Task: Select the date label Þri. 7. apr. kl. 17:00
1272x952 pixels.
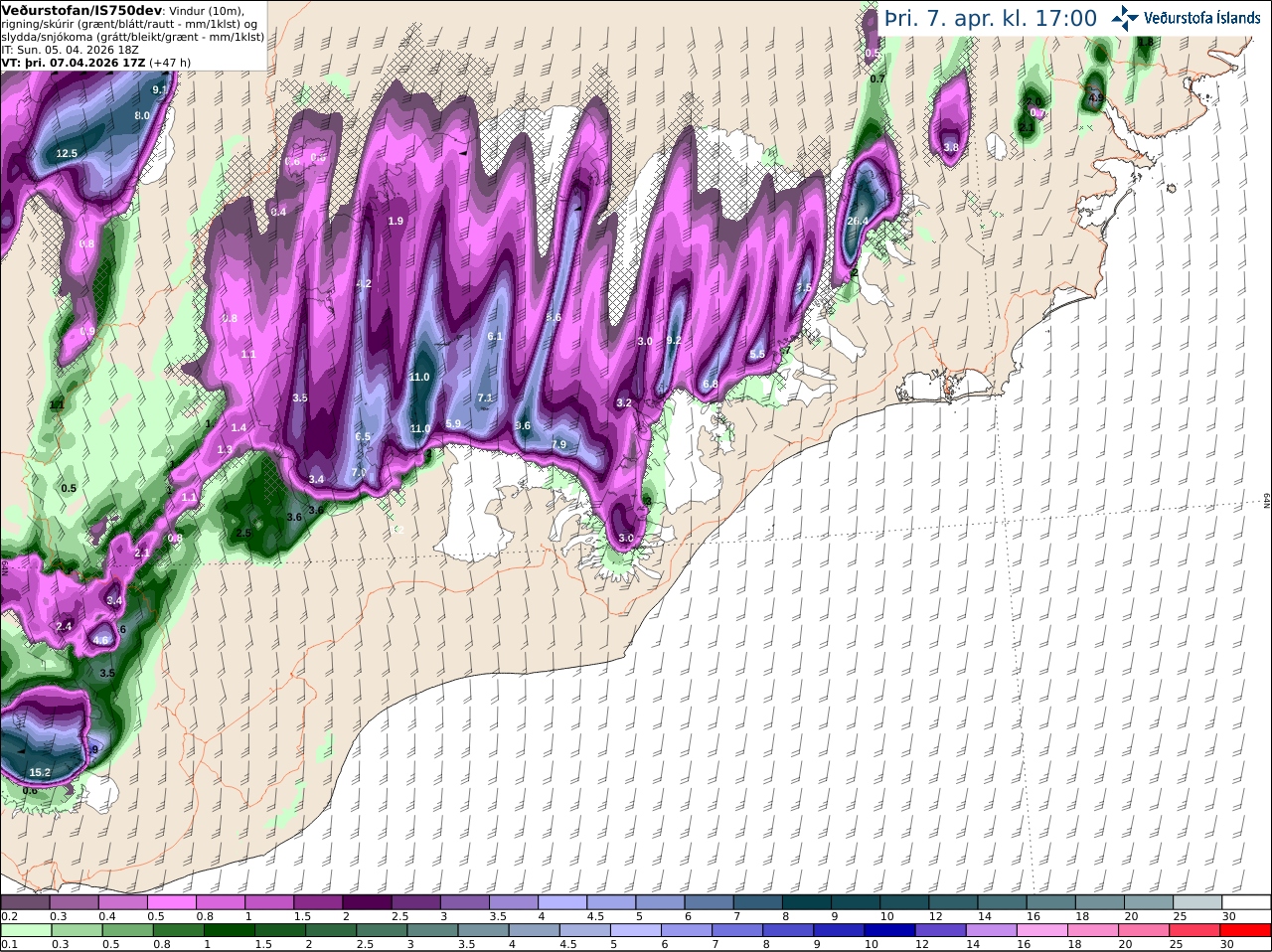Action: click(x=990, y=19)
